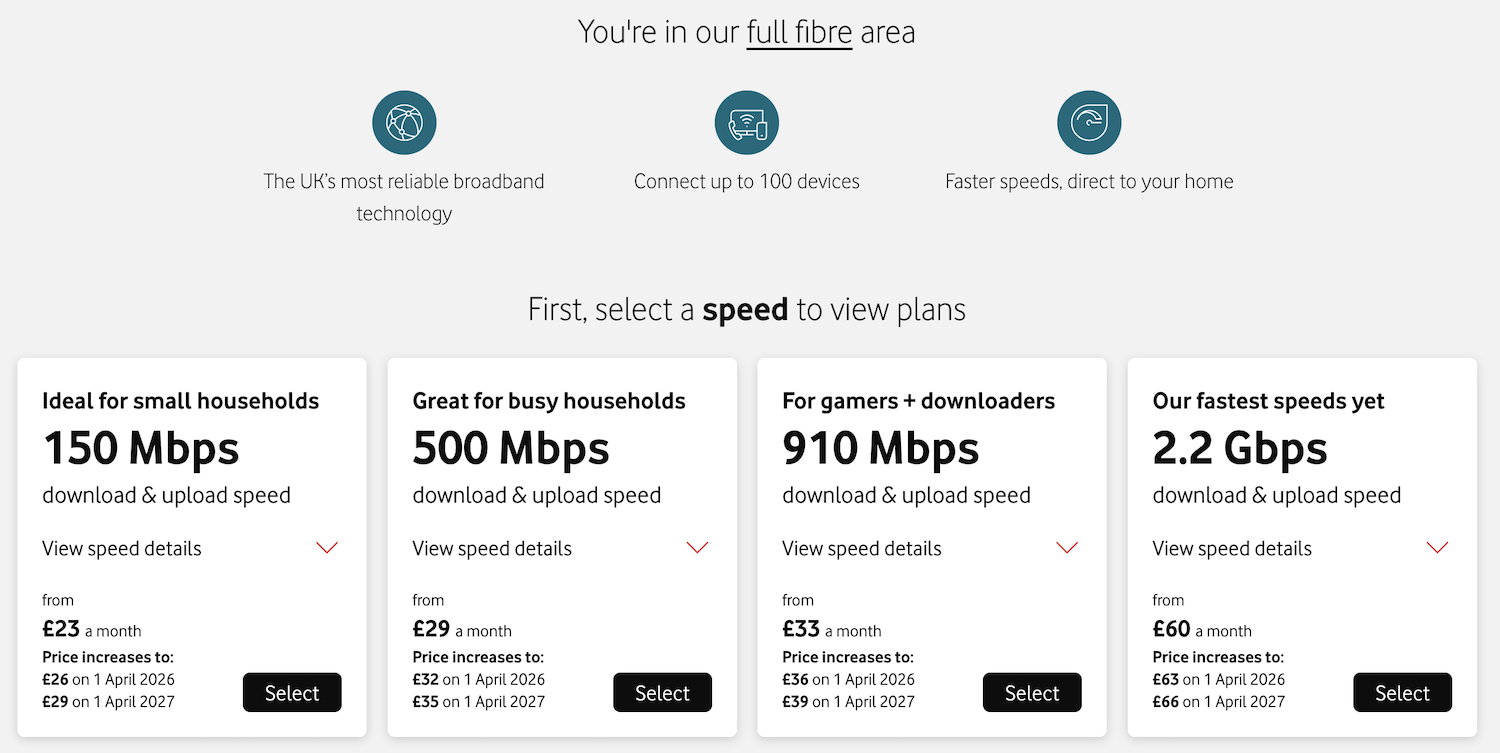Expand speed details chevron for 910 Mbps
The height and width of the screenshot is (753, 1500).
pyautogui.click(x=1067, y=548)
